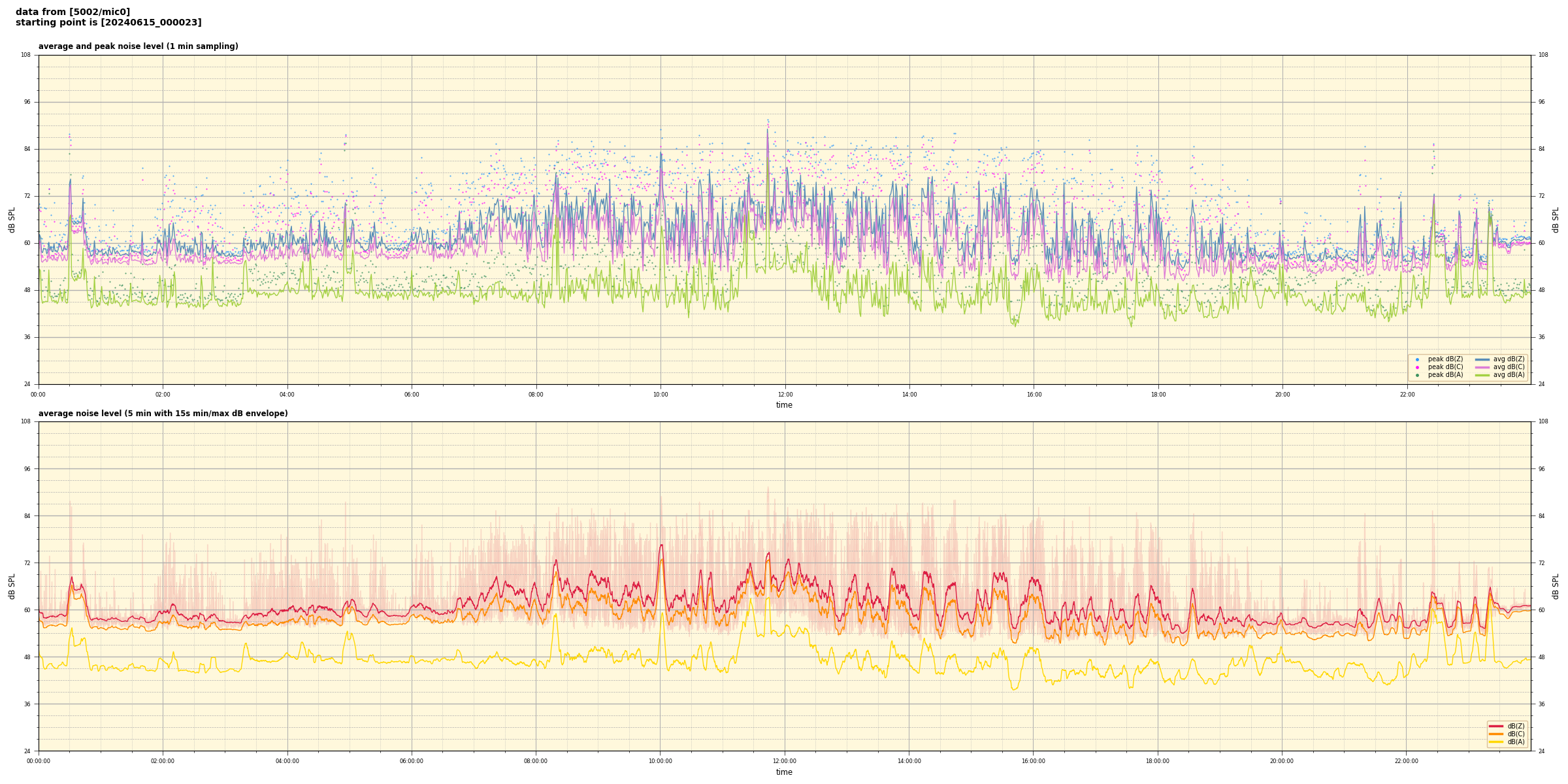Click the magenta peak dB(C) legend marker
The width and height of the screenshot is (1568, 784).
coord(1417,367)
